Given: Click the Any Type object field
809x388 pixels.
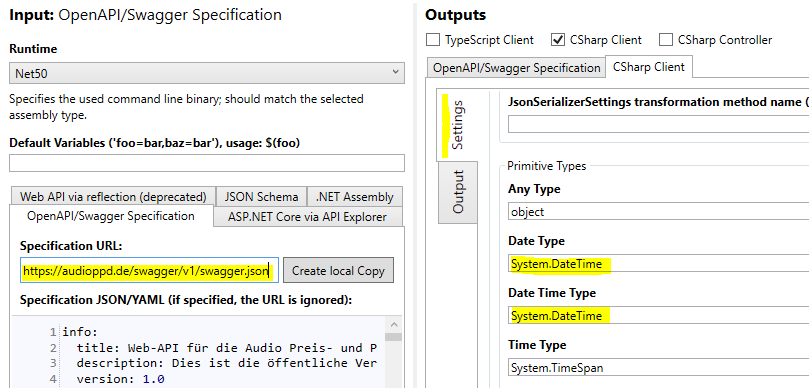Looking at the screenshot, I should [x=658, y=212].
